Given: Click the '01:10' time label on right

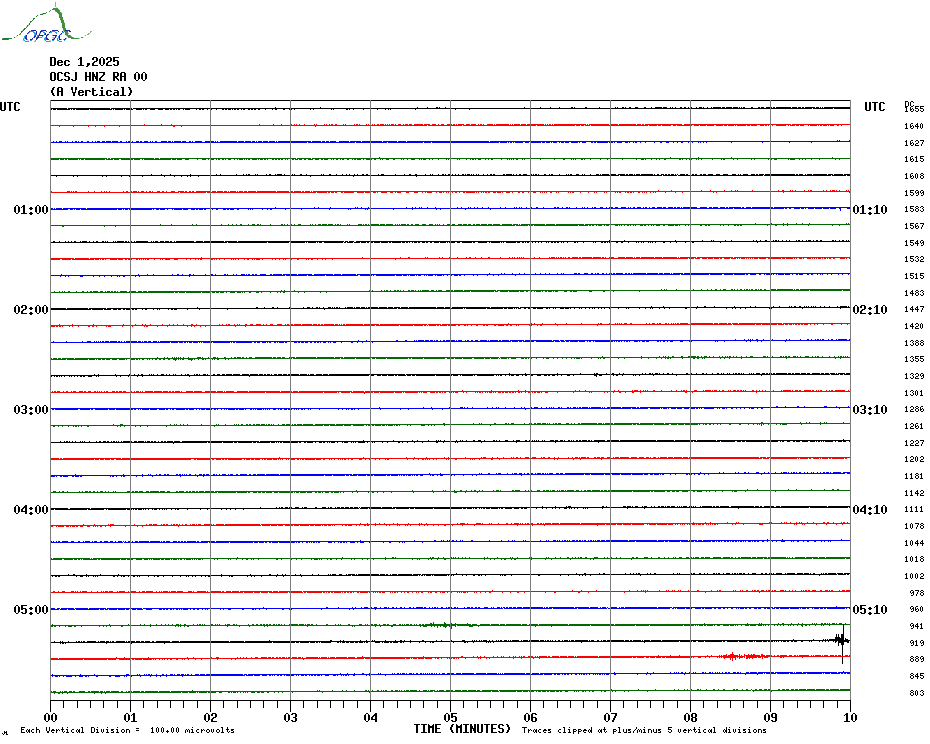Looking at the screenshot, I should point(870,210).
